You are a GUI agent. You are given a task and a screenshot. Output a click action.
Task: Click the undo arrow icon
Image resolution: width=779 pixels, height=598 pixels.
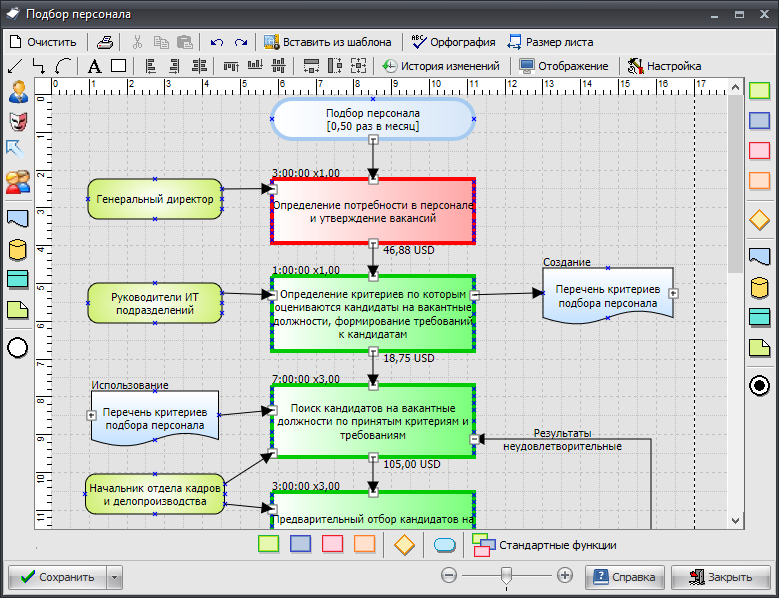click(x=217, y=42)
